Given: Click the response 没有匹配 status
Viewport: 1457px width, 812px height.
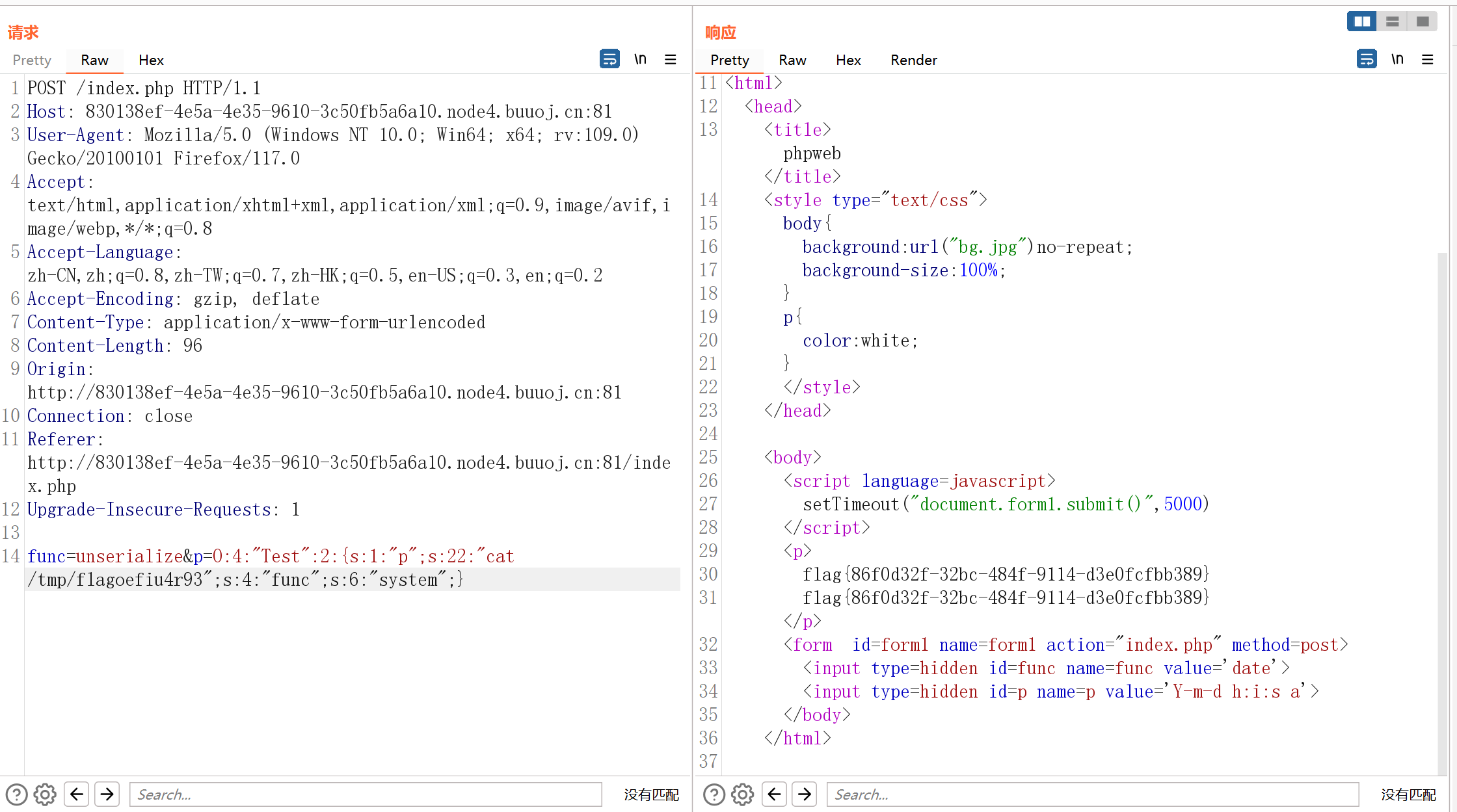Looking at the screenshot, I should (x=1408, y=794).
